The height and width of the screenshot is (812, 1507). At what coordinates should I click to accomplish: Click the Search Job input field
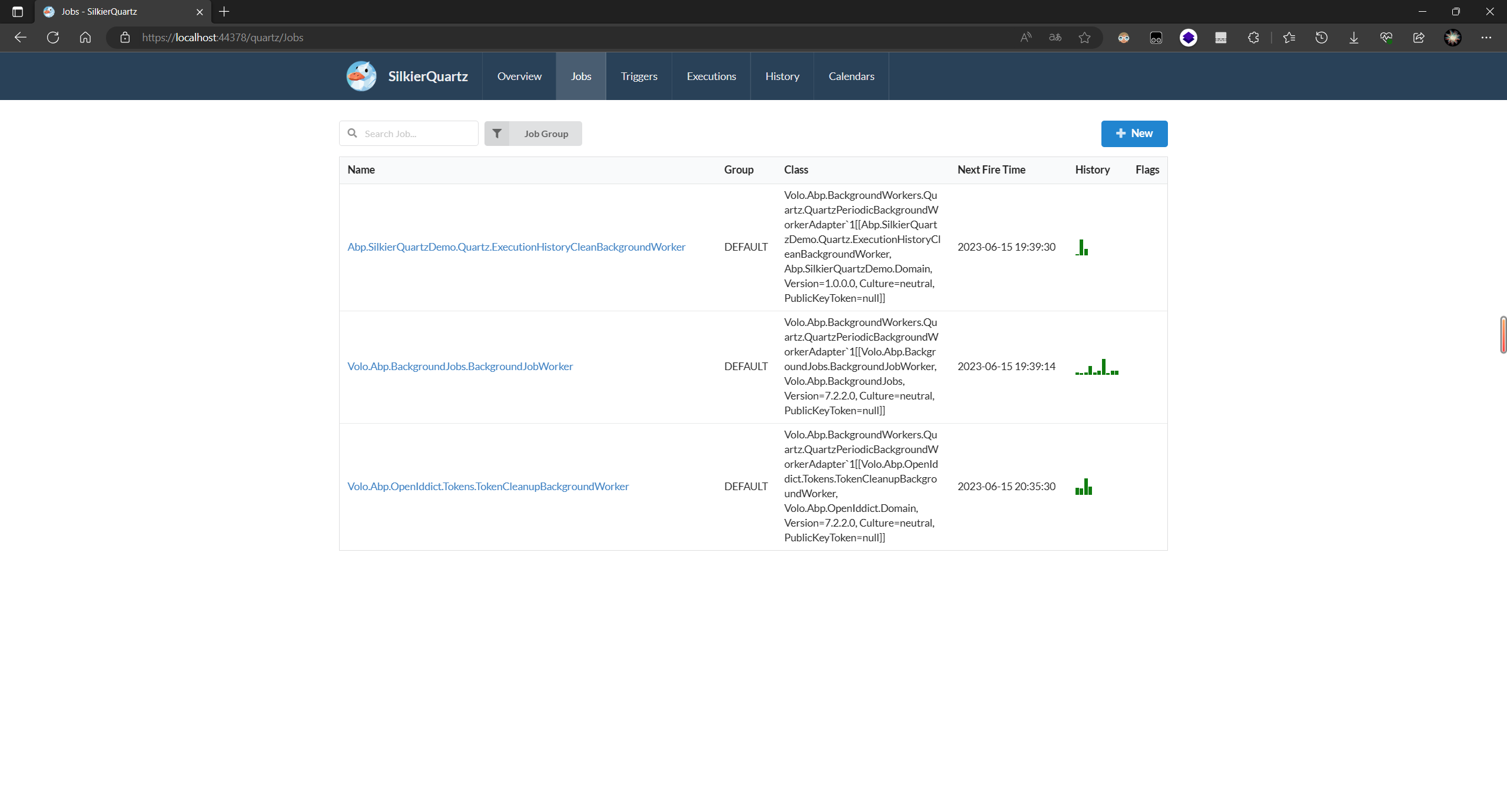point(417,134)
